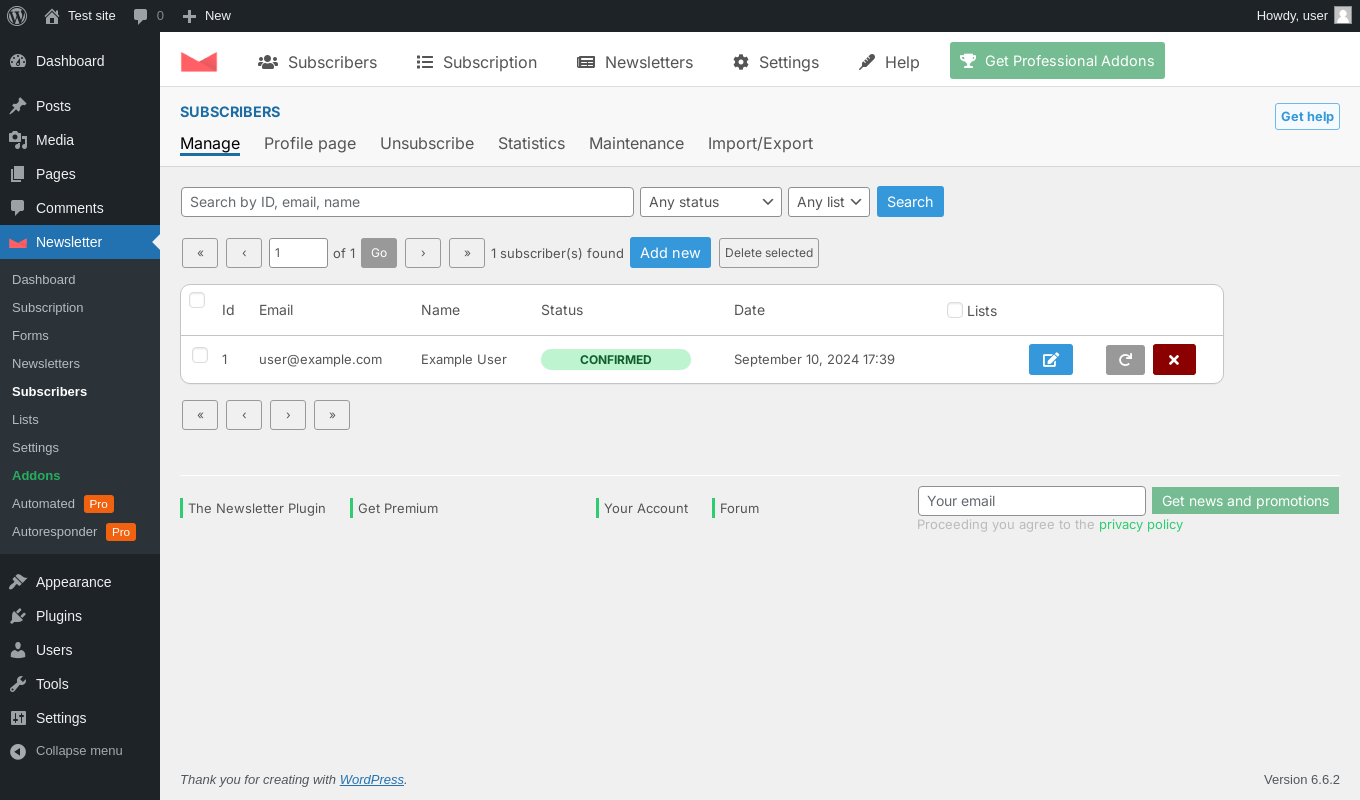Toggle the select-all checkbox in table header
The width and height of the screenshot is (1360, 800).
[x=197, y=300]
